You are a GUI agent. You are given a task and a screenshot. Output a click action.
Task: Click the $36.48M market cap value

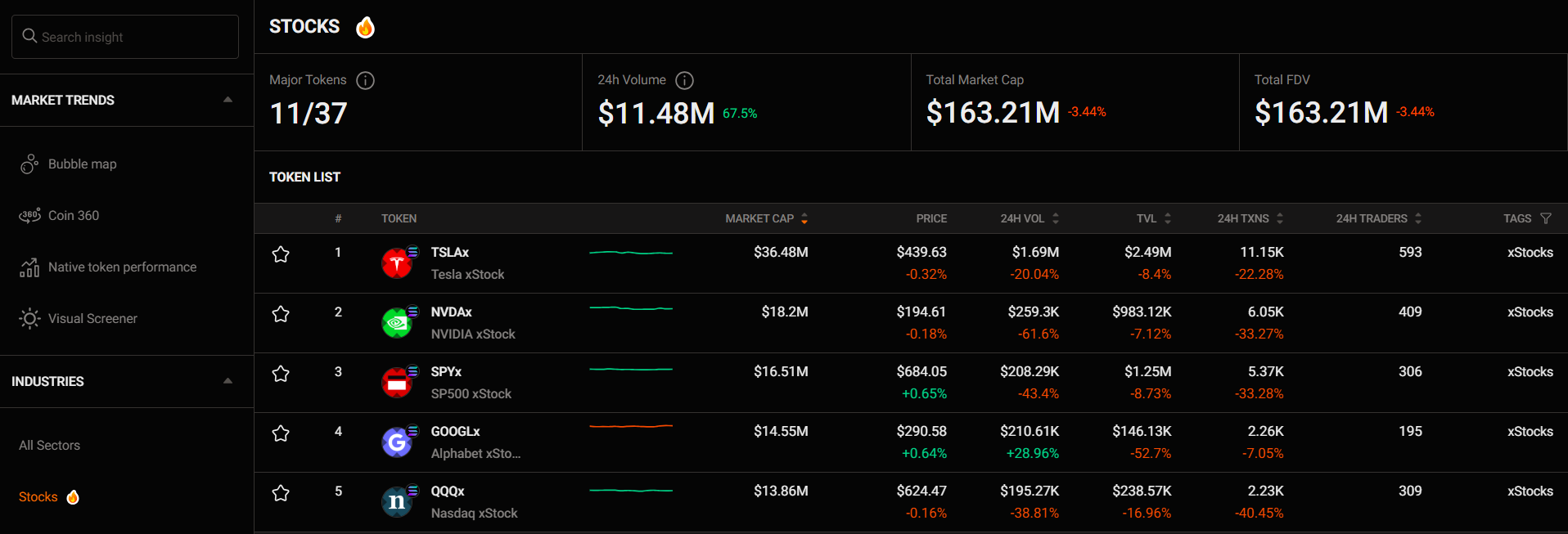pos(781,253)
